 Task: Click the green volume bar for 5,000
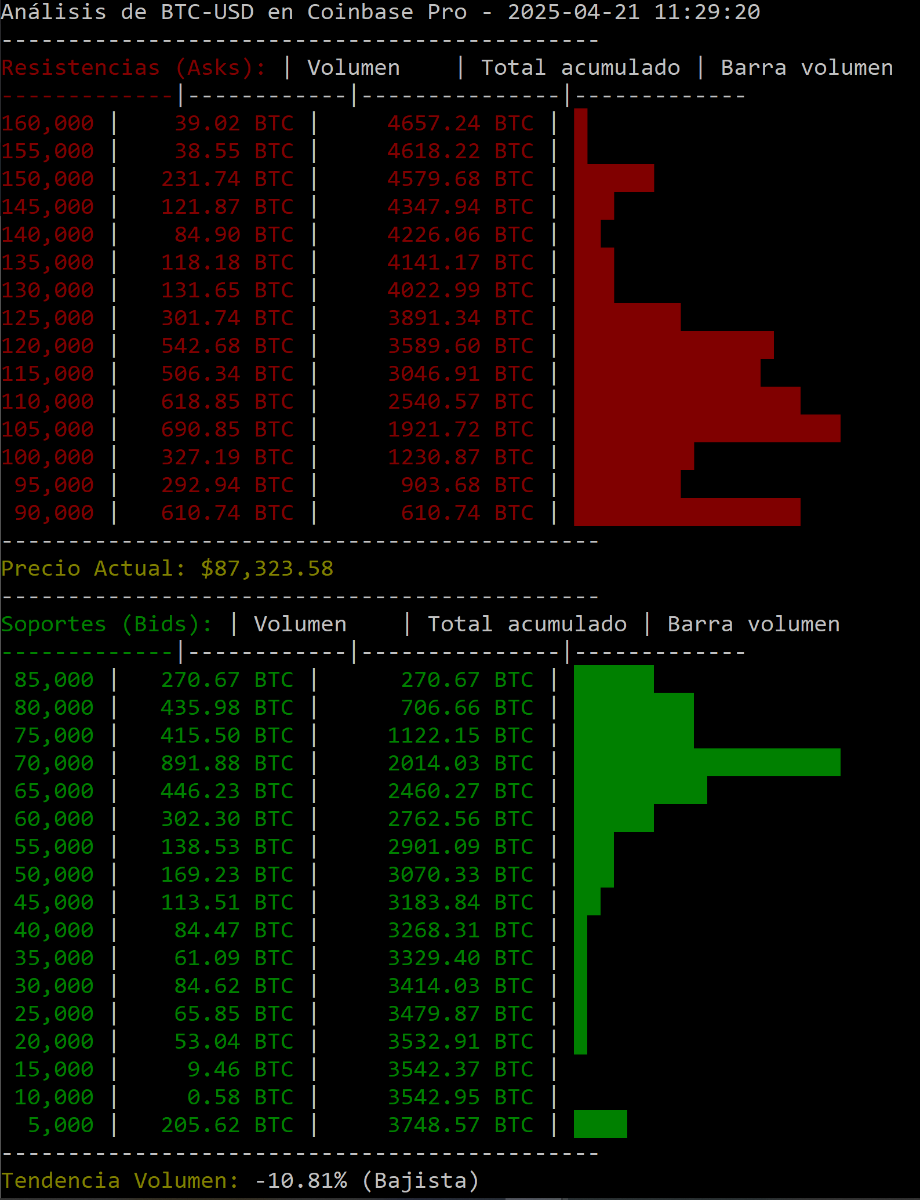(x=600, y=1124)
